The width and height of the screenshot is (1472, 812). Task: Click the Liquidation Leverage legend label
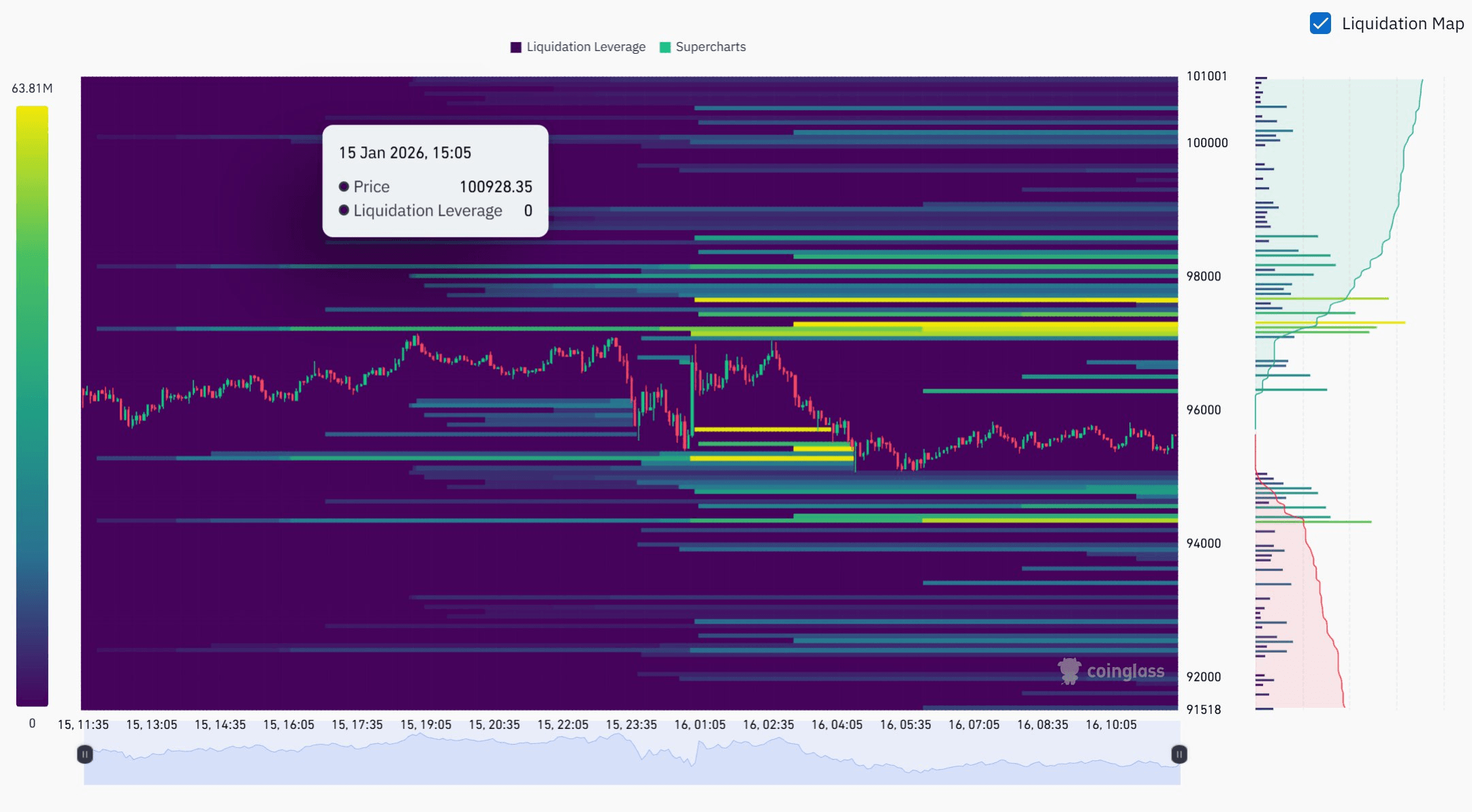[586, 47]
